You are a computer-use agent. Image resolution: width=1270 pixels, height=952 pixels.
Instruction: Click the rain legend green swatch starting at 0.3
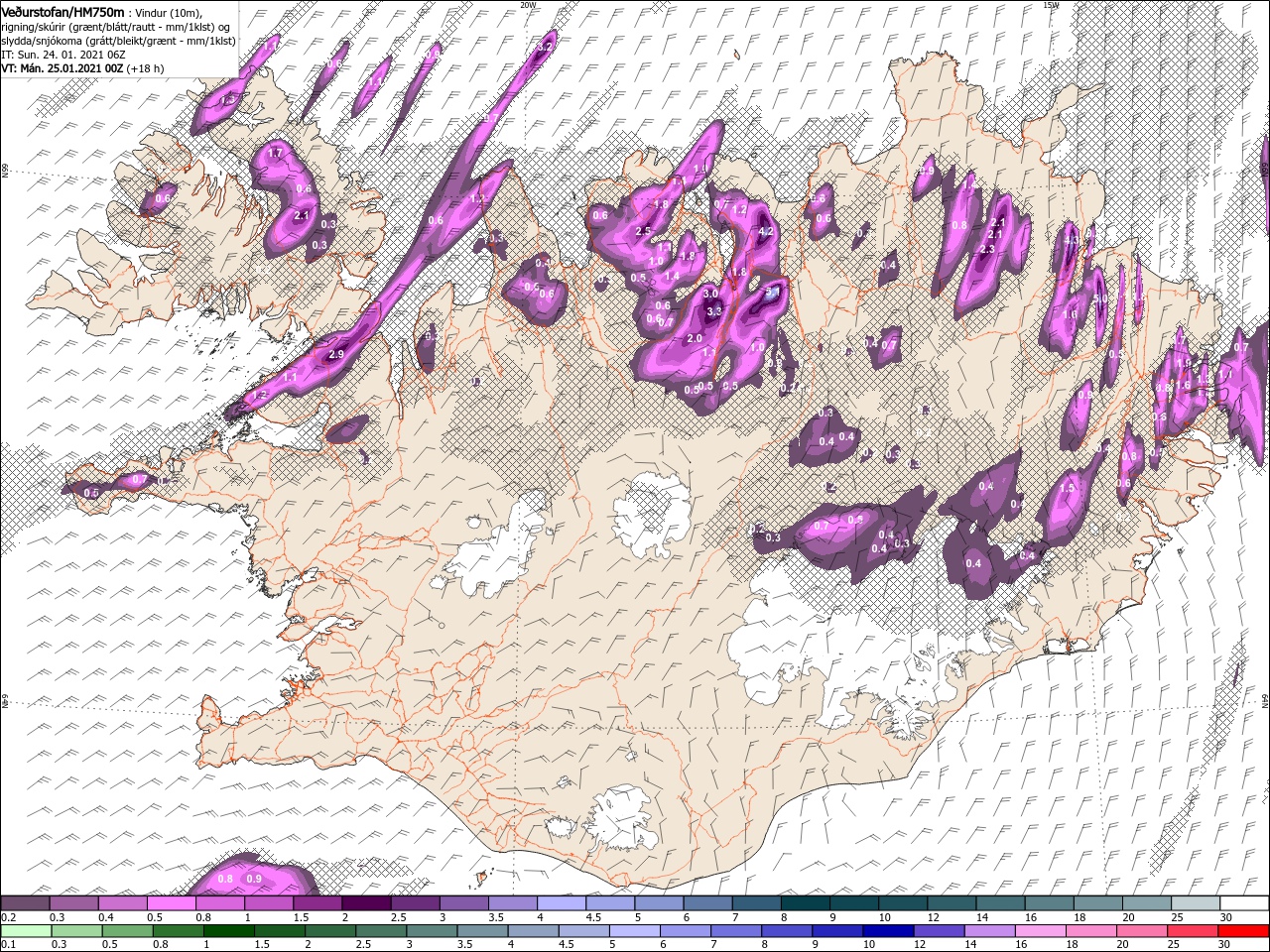[x=76, y=931]
